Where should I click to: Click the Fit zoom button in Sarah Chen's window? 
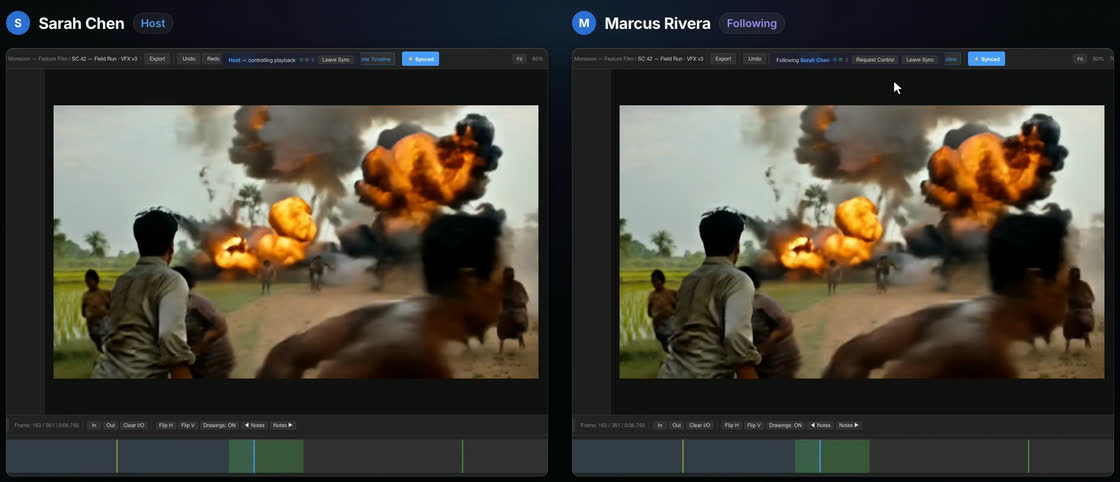coord(520,59)
